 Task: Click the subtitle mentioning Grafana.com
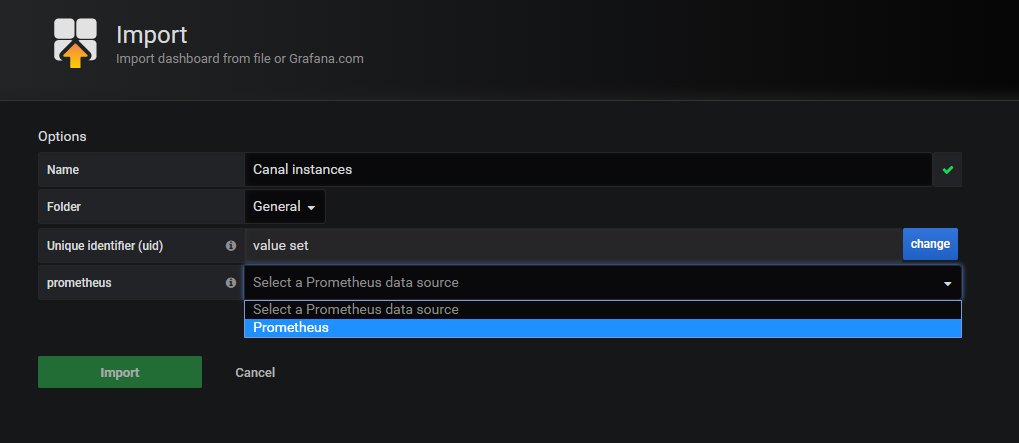240,59
